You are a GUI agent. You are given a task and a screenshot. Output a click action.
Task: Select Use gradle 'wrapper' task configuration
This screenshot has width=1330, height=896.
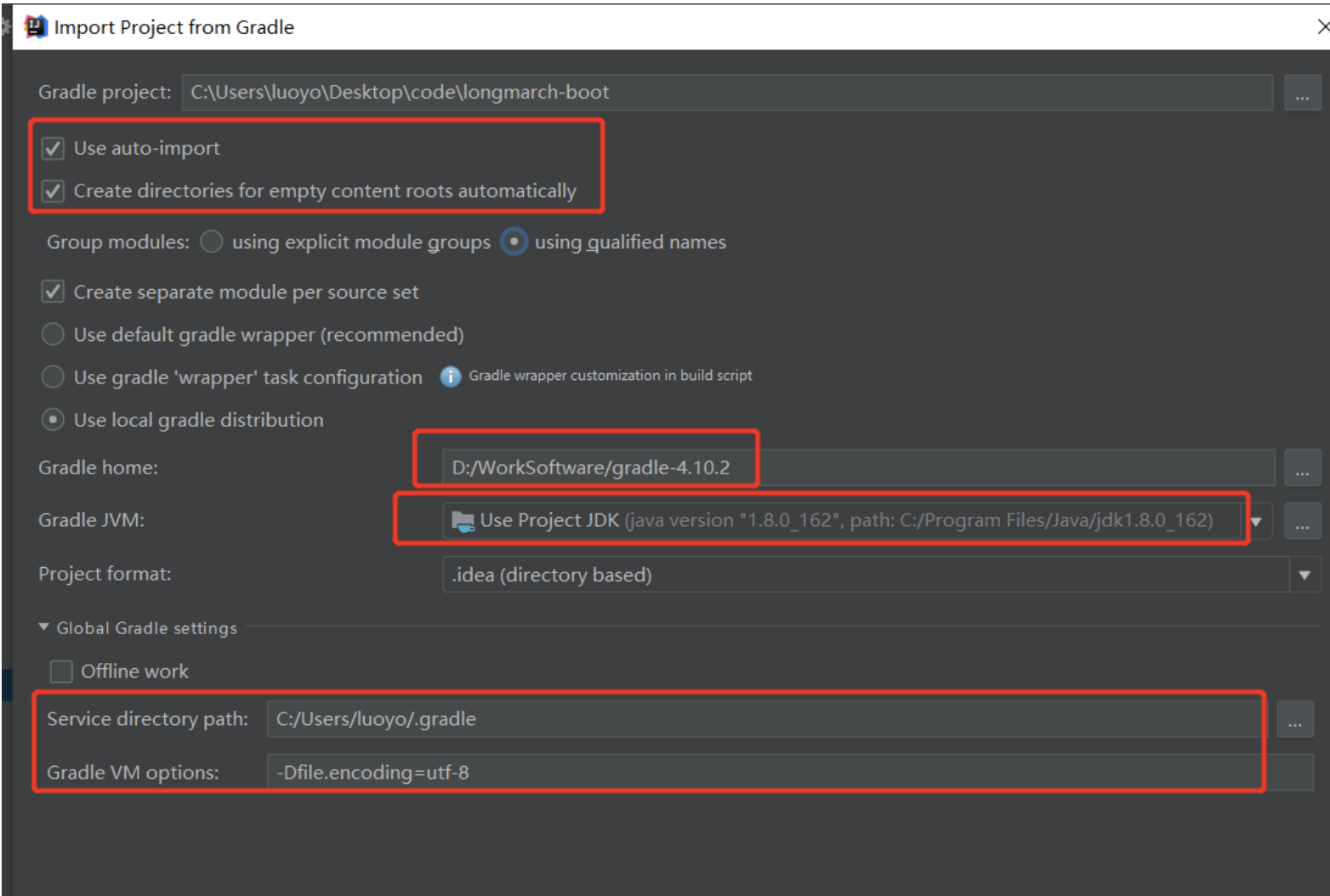click(x=53, y=377)
